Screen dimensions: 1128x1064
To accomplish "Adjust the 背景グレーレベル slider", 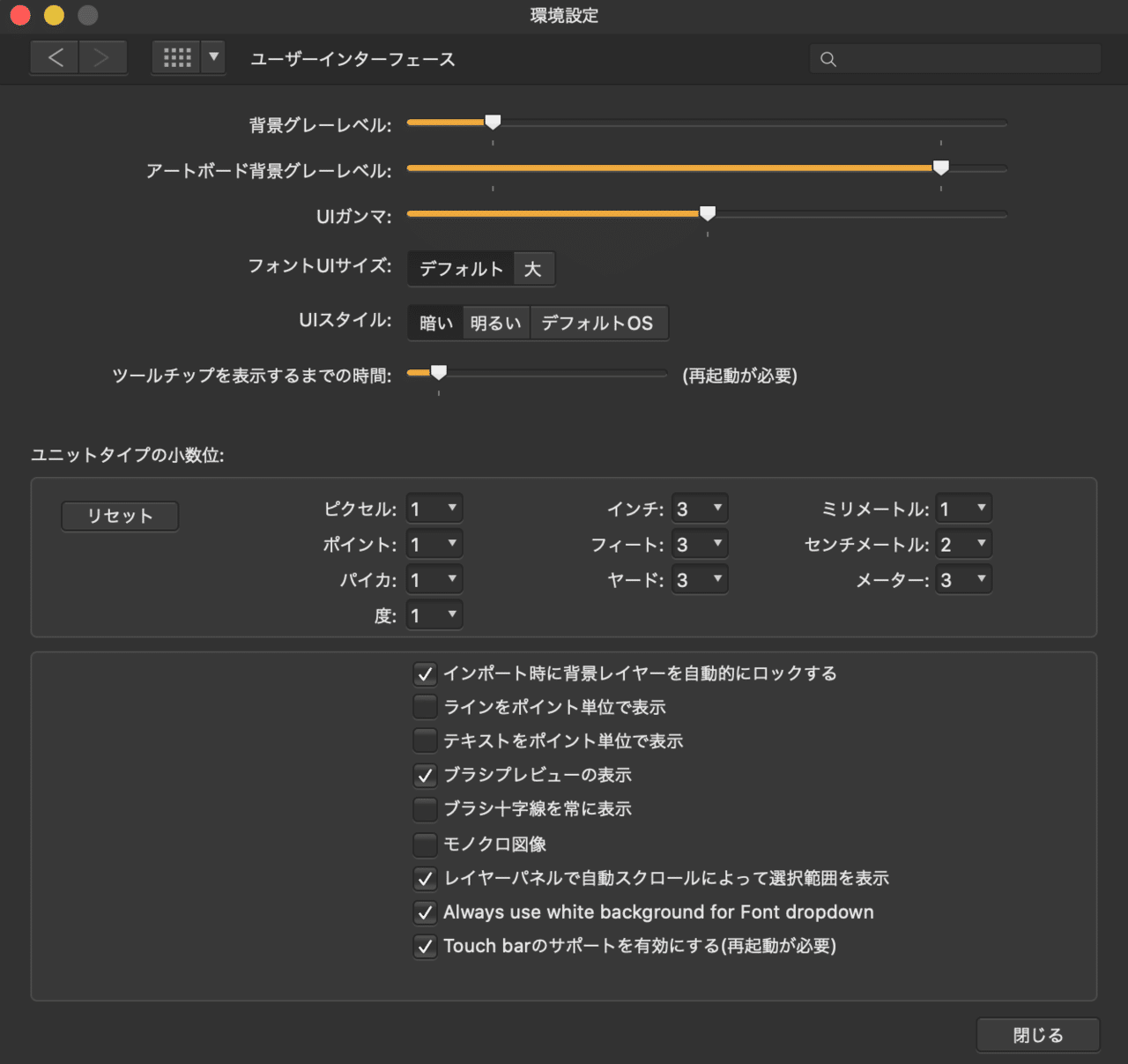I will tap(493, 122).
